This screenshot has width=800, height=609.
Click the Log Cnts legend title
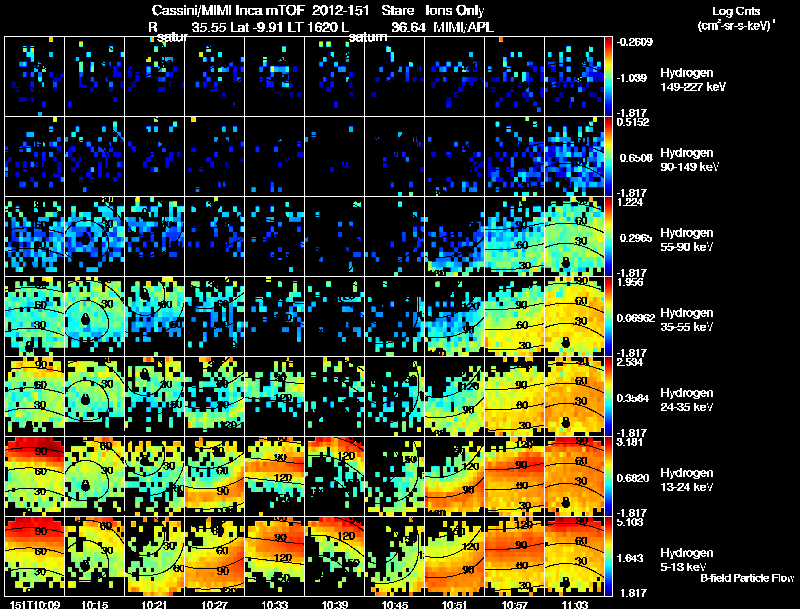point(736,11)
